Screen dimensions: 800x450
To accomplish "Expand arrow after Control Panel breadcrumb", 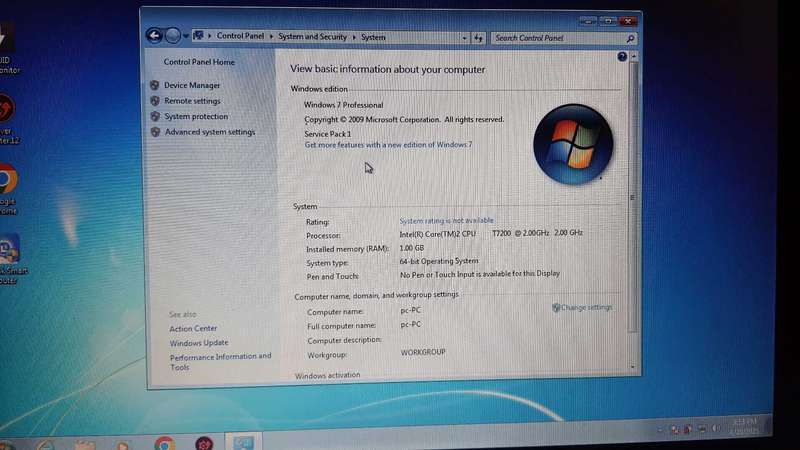I will point(271,37).
